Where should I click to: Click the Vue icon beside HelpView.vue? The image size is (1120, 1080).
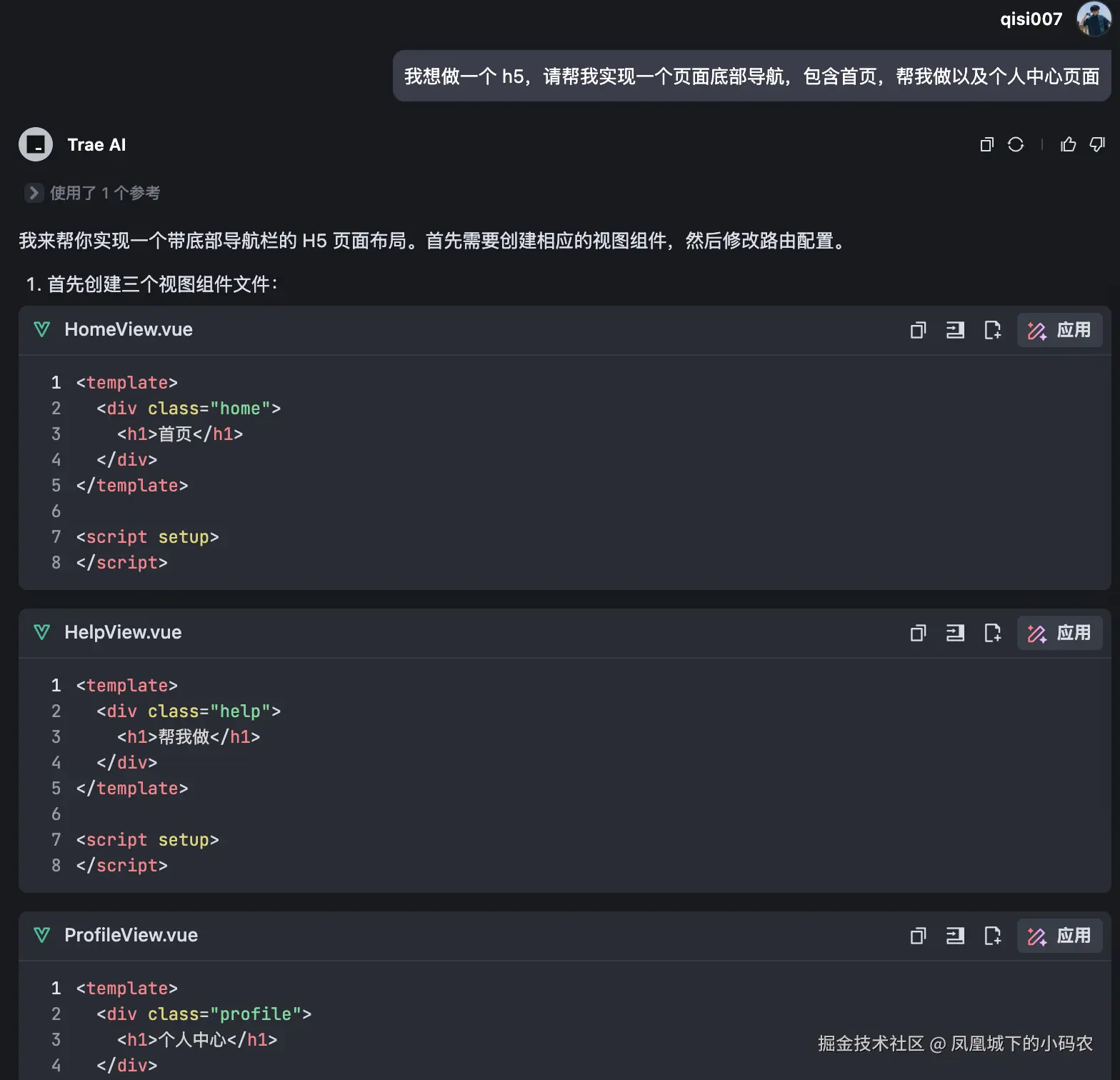point(42,632)
